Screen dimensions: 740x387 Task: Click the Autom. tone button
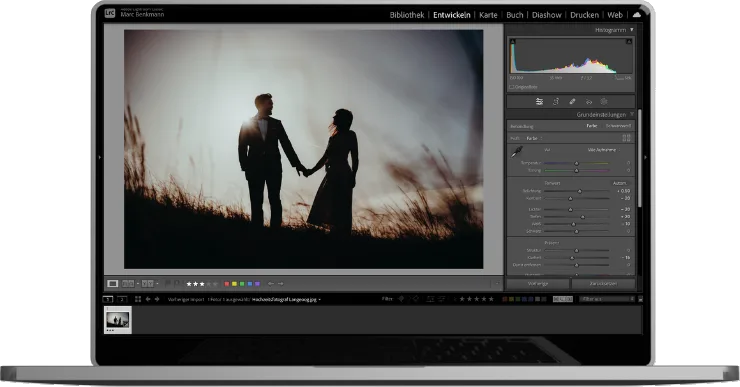(x=620, y=183)
